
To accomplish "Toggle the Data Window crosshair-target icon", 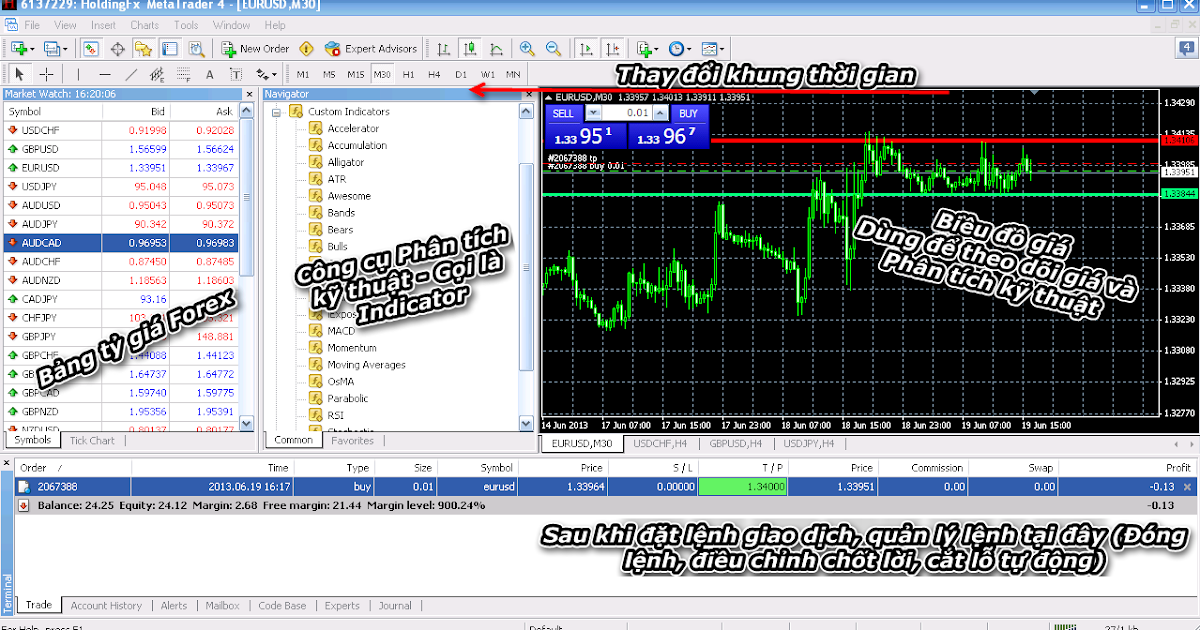I will coord(118,48).
